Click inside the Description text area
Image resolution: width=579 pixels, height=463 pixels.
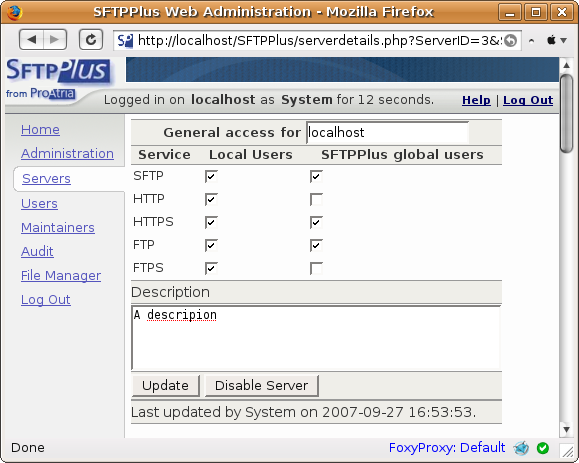[316, 337]
